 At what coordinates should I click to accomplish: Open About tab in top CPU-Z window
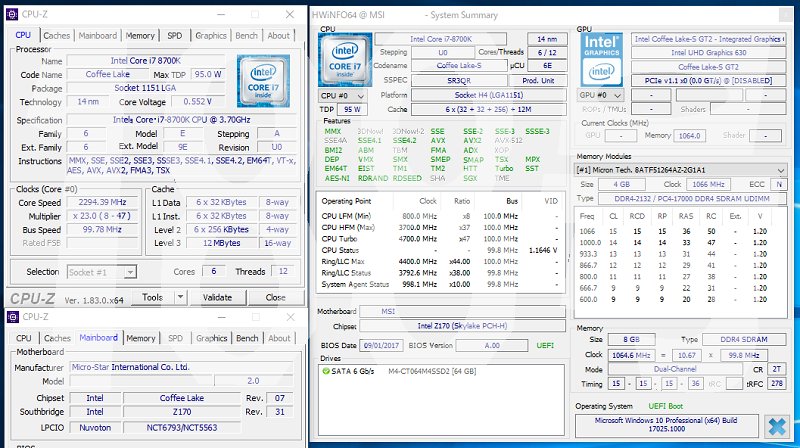click(279, 35)
